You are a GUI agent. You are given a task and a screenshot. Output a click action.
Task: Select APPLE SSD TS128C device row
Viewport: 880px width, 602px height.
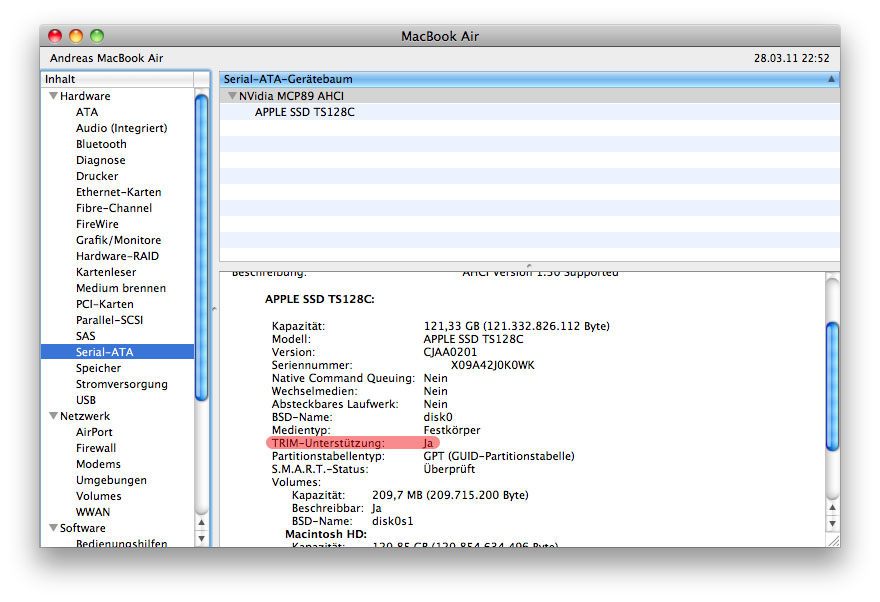pos(529,112)
